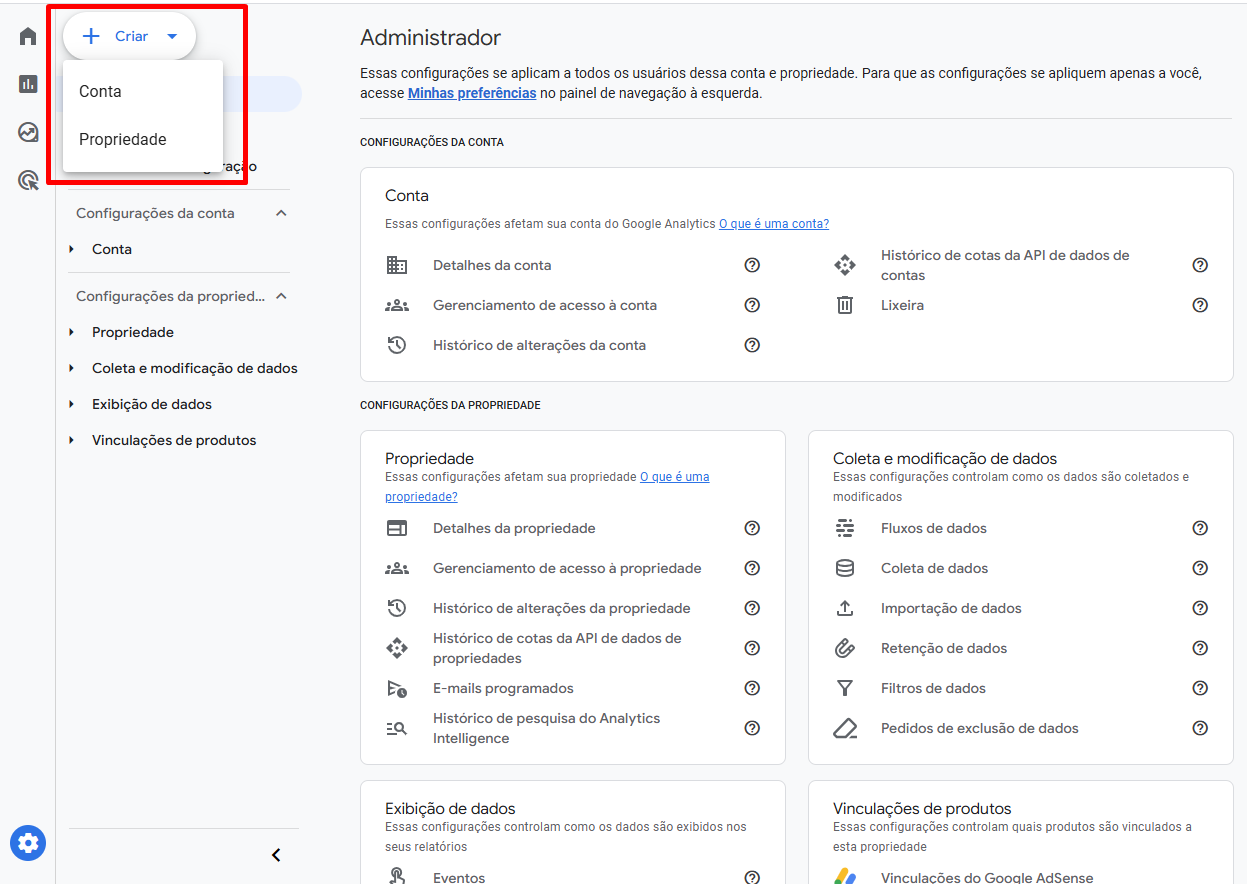
Task: Expand Exibição de dados in sidebar
Action: click(x=71, y=404)
